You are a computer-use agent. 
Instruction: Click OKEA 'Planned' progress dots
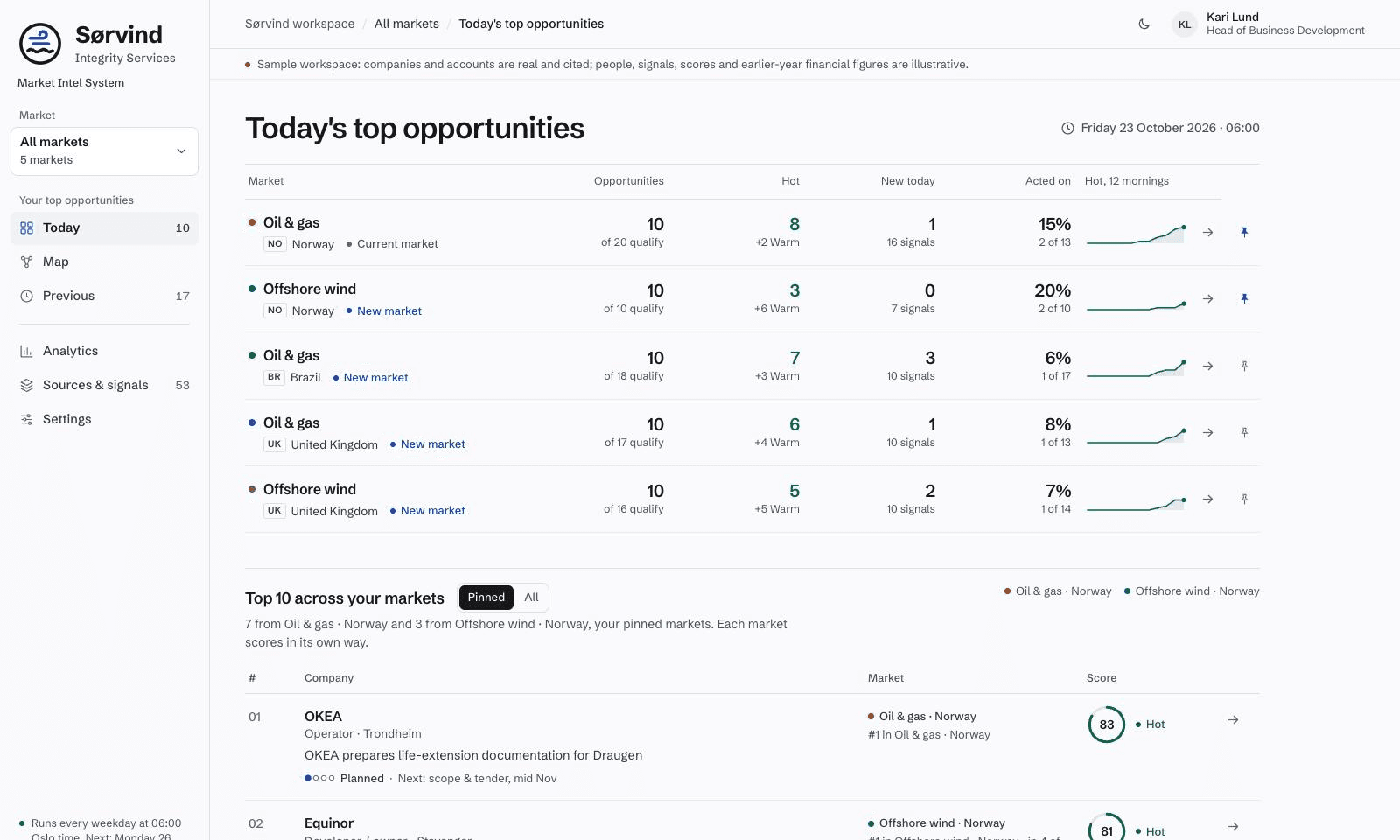[x=319, y=778]
